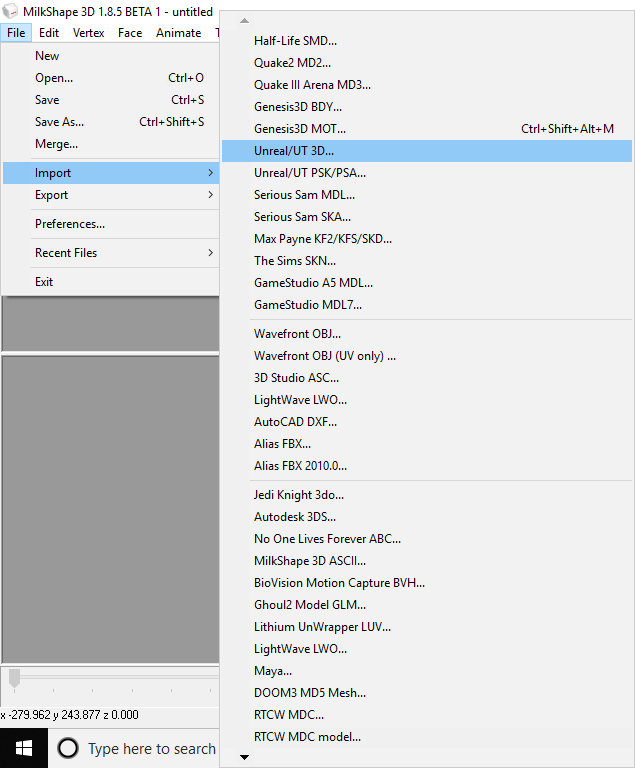The image size is (635, 768).
Task: Import a Wavefront OBJ... file
Action: click(x=427, y=334)
